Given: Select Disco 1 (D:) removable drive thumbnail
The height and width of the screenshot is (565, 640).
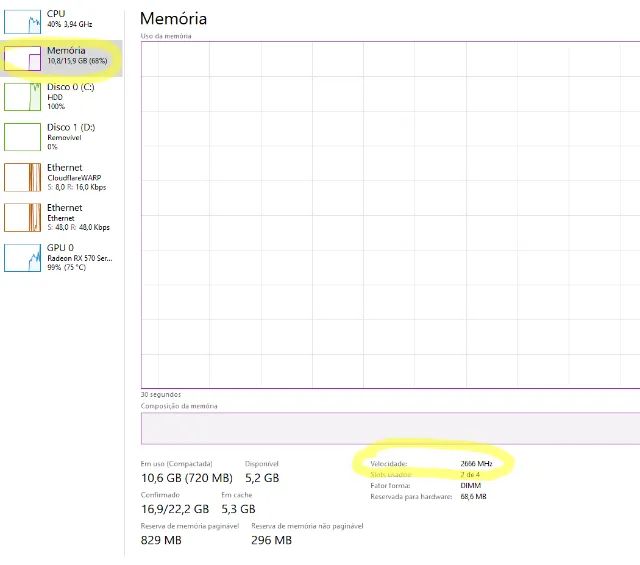Looking at the screenshot, I should (22, 137).
